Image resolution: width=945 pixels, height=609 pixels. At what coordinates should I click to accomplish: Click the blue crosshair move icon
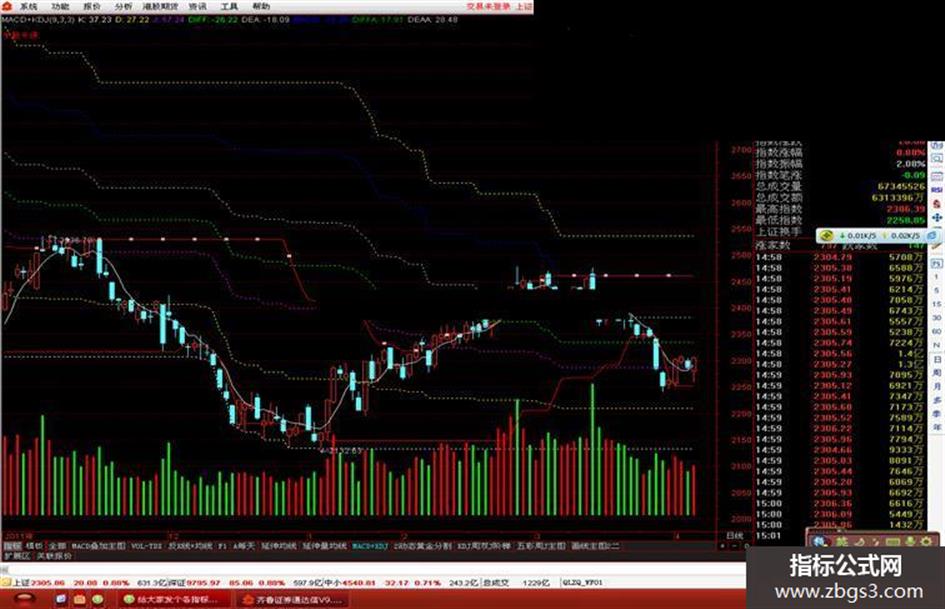click(937, 217)
